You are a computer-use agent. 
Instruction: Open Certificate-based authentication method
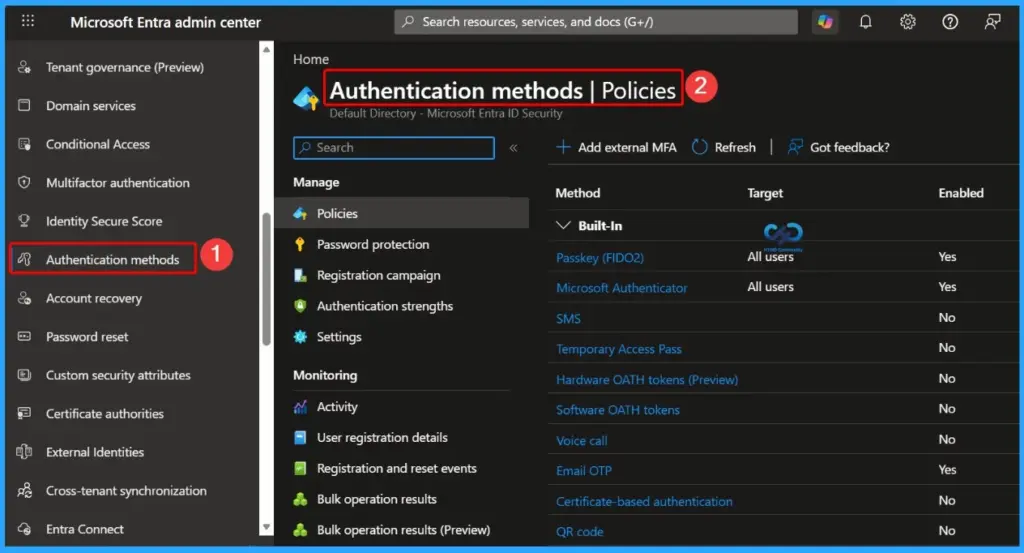[644, 501]
